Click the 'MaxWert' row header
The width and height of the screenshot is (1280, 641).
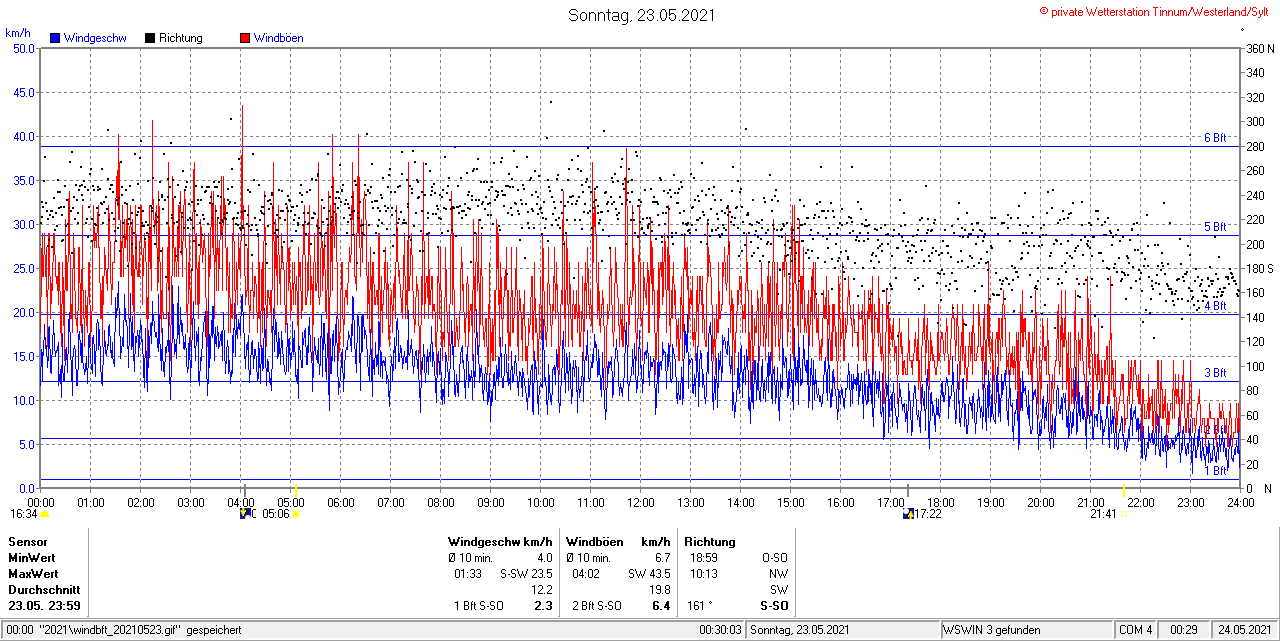point(33,573)
